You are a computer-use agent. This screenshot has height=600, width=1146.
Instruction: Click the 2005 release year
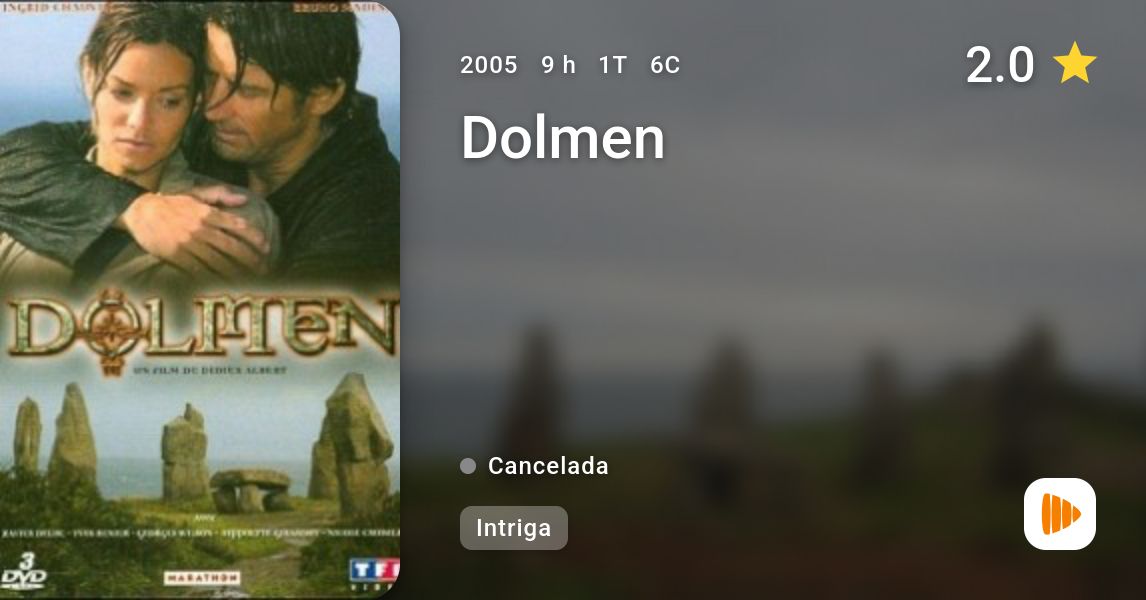[488, 65]
